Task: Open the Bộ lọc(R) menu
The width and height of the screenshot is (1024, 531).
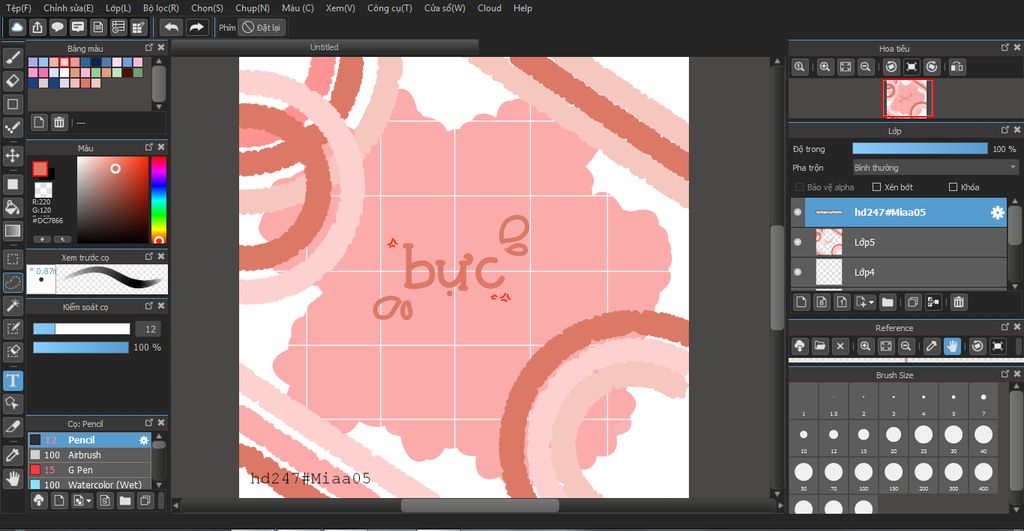Action: (x=161, y=8)
